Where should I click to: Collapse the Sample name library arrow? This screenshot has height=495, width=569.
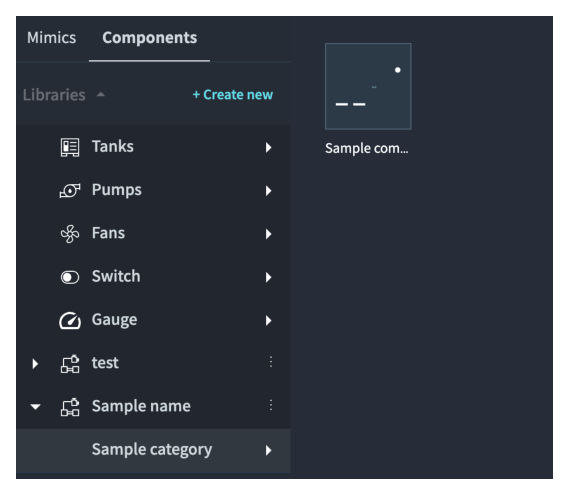(35, 407)
